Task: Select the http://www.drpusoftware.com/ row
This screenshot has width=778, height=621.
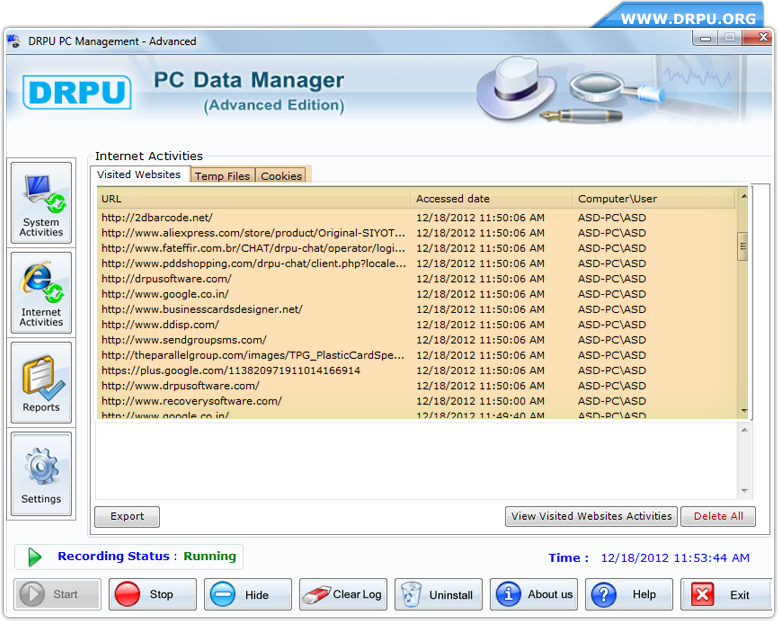Action: tap(417, 386)
